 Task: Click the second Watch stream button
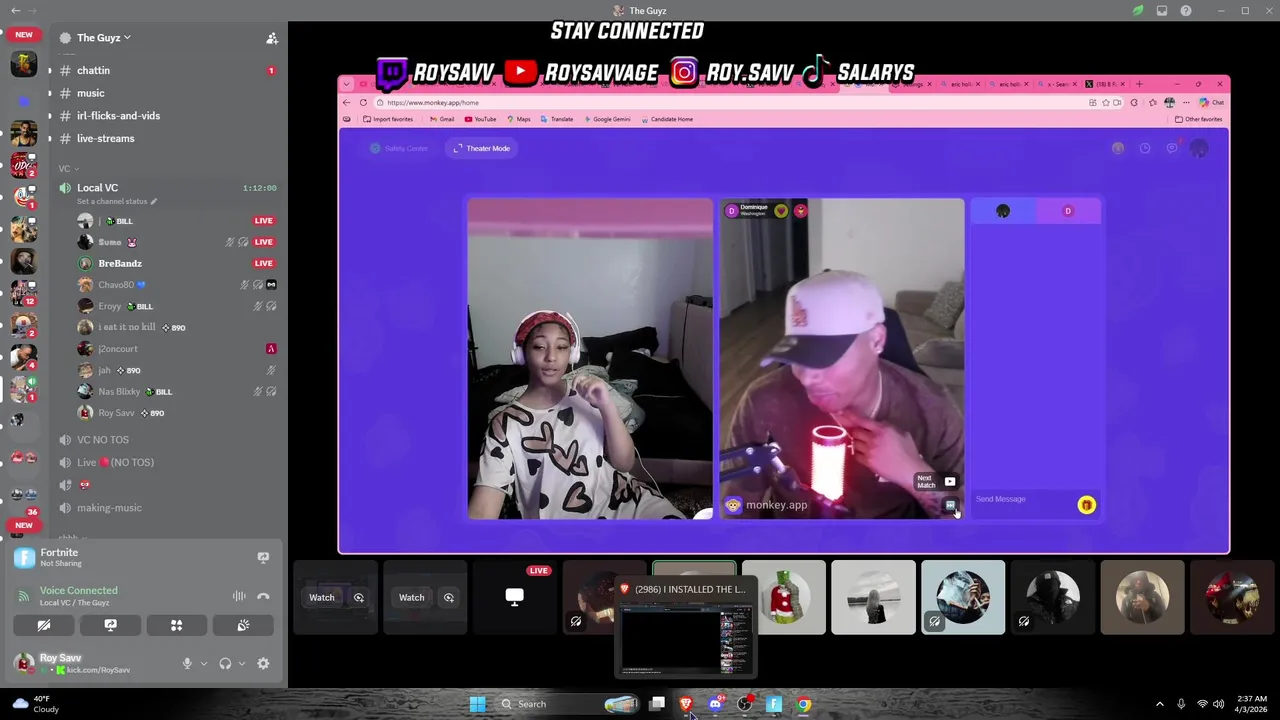coord(412,598)
